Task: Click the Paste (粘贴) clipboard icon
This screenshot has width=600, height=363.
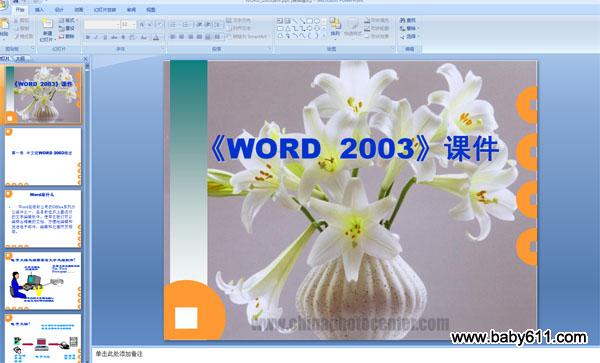Action: 4,24
